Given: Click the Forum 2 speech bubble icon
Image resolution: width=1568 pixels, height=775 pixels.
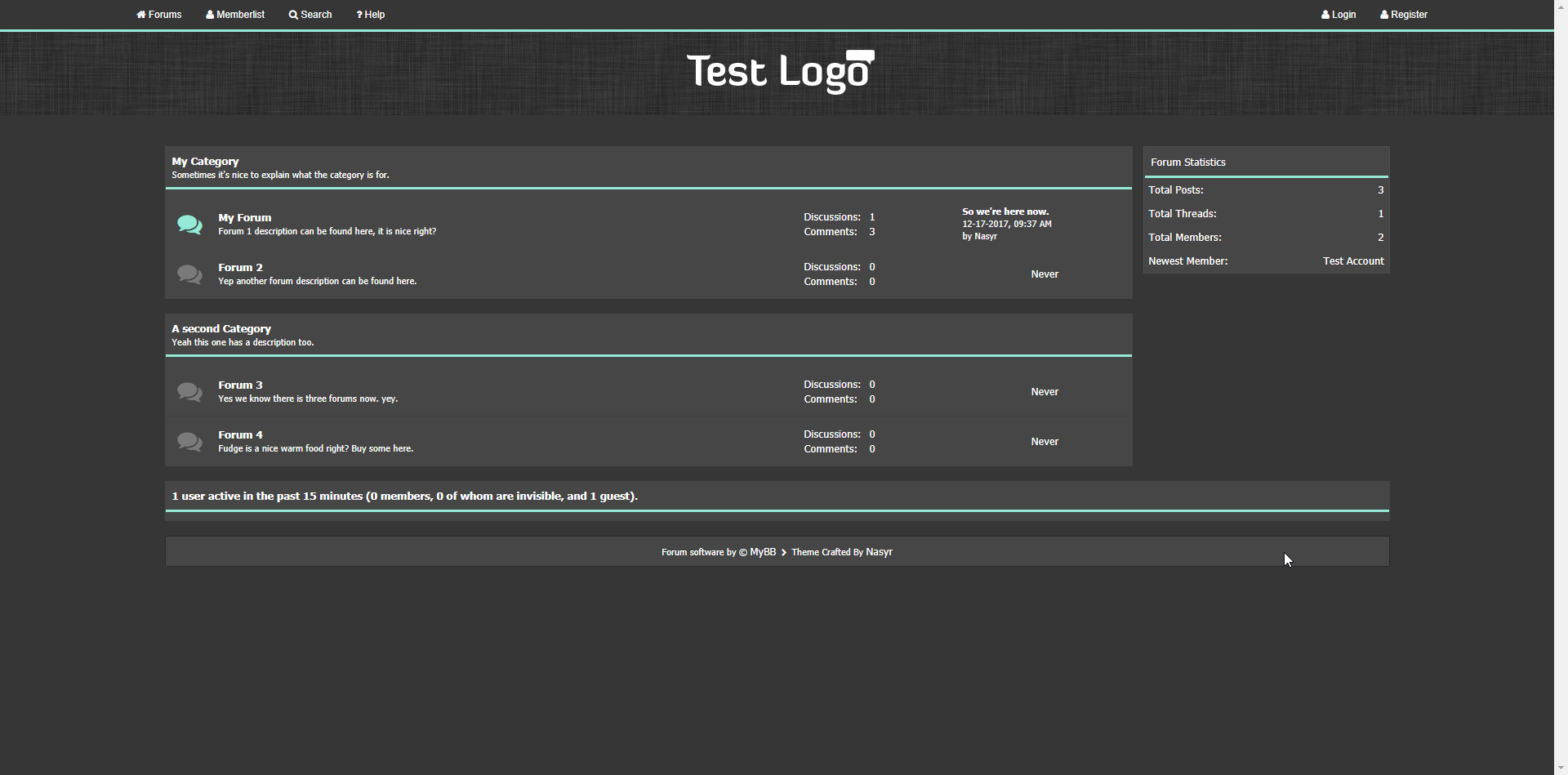Looking at the screenshot, I should click(x=189, y=274).
